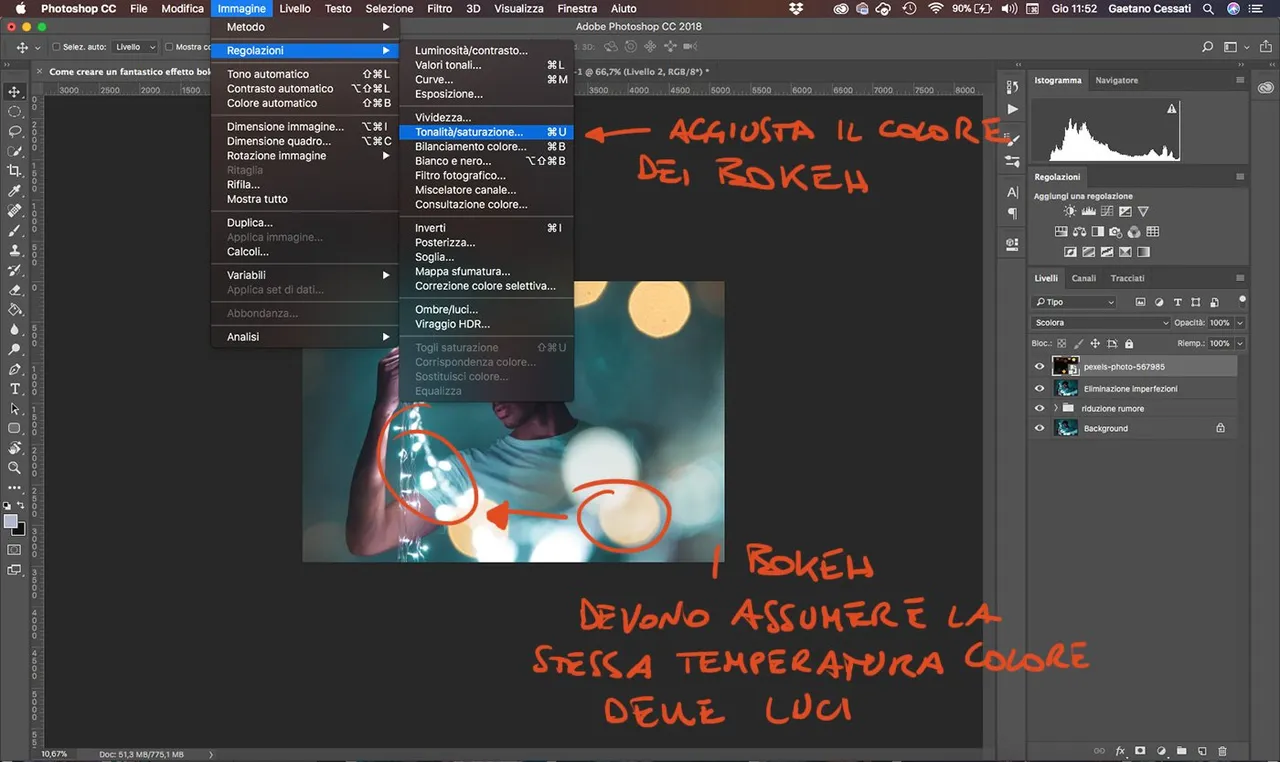Click the Opacità 100% value field

1219,323
